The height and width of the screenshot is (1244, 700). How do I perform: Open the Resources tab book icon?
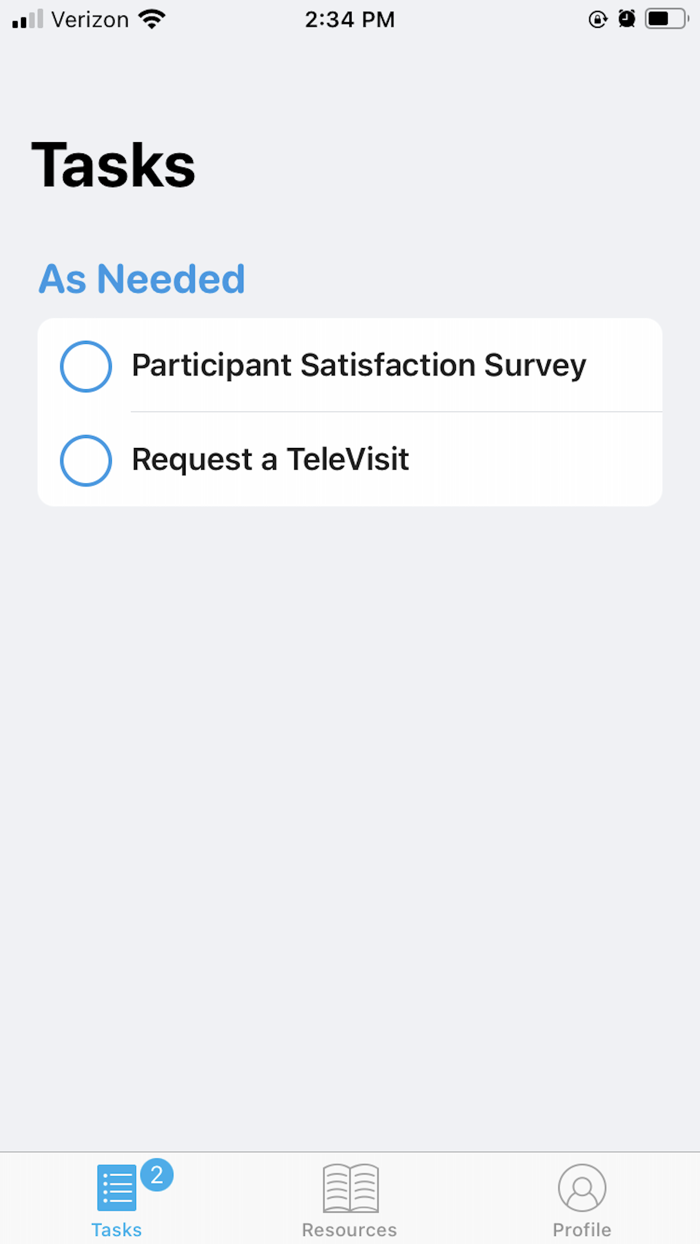(x=349, y=1186)
